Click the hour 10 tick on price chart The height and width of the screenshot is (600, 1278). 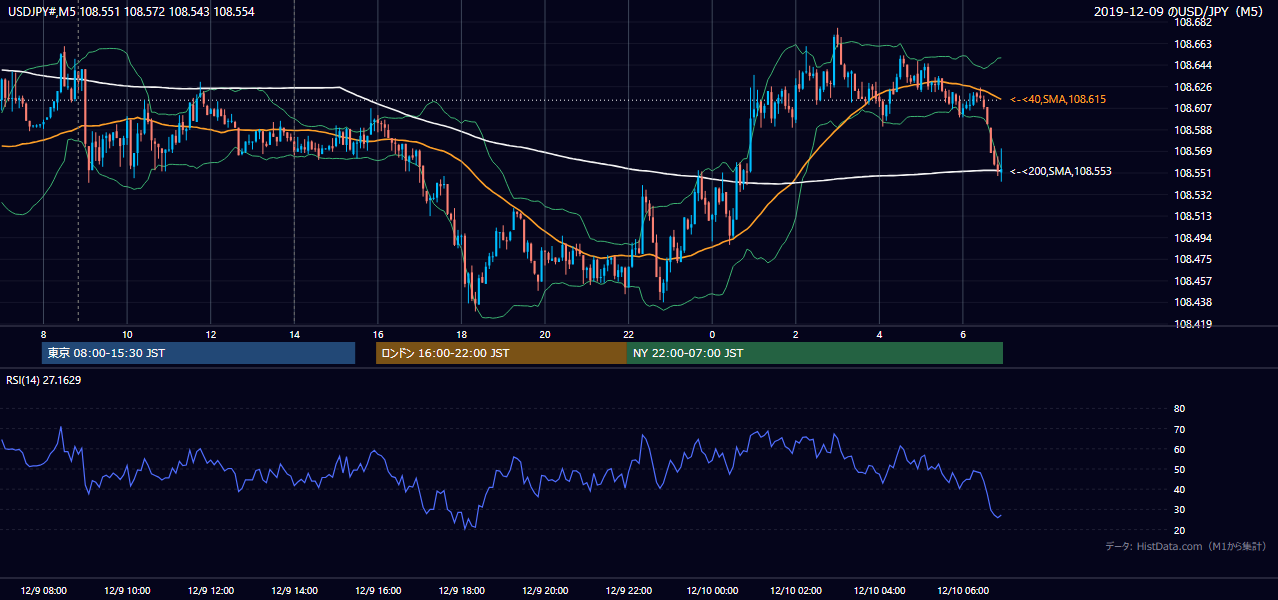point(127,334)
